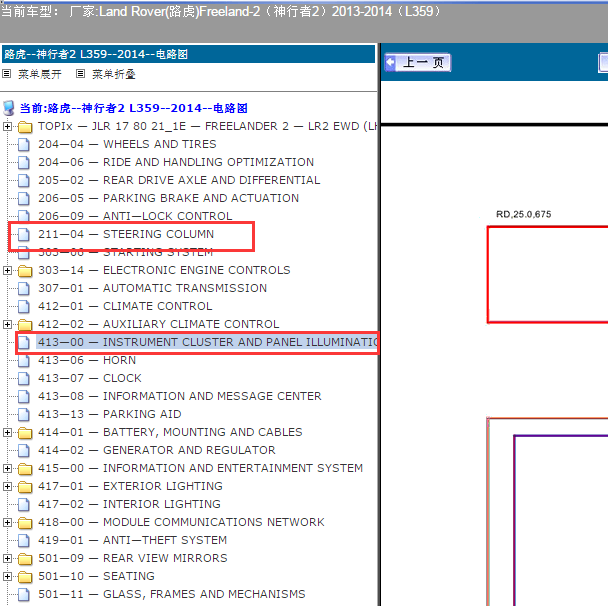Click folder icon of 501-10 SEATING

(x=25, y=577)
